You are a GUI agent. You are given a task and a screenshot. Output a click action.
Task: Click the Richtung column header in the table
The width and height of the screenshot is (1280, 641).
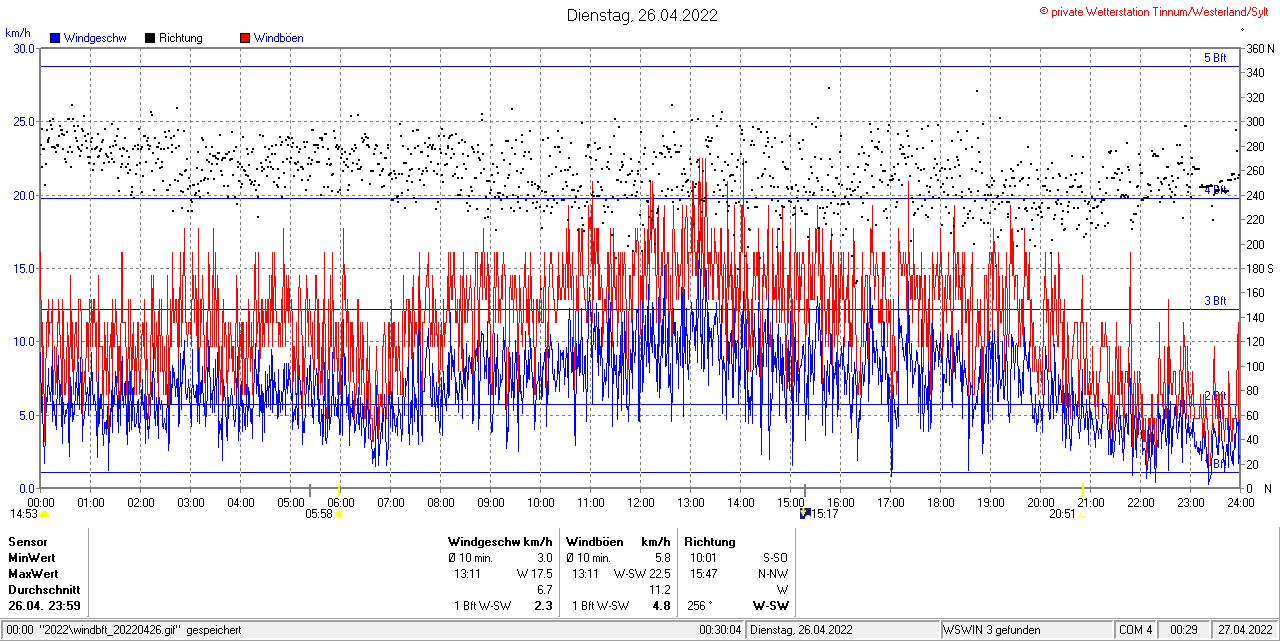[710, 541]
